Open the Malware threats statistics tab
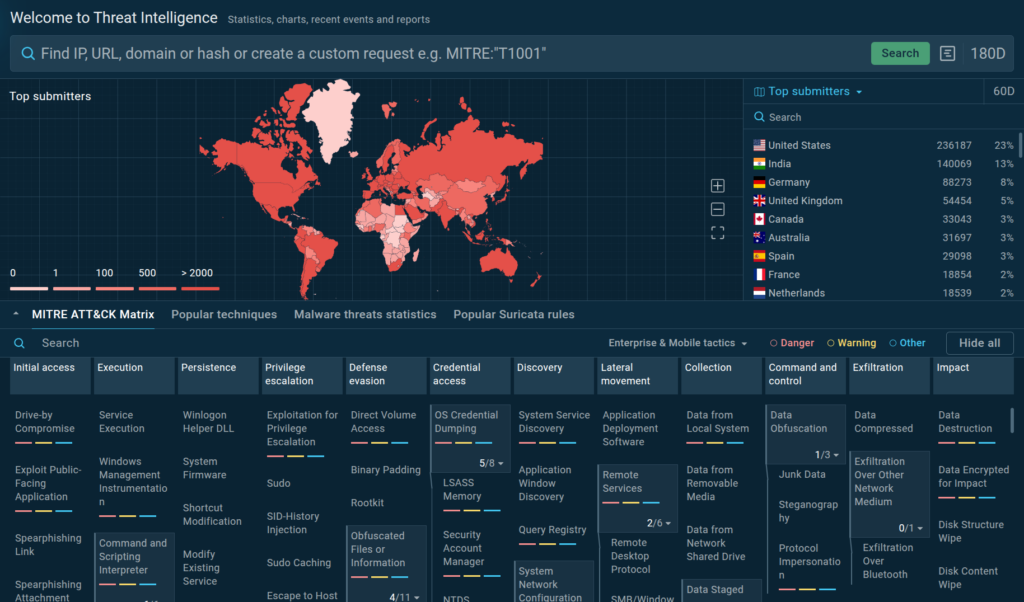The image size is (1024, 602). 365,314
